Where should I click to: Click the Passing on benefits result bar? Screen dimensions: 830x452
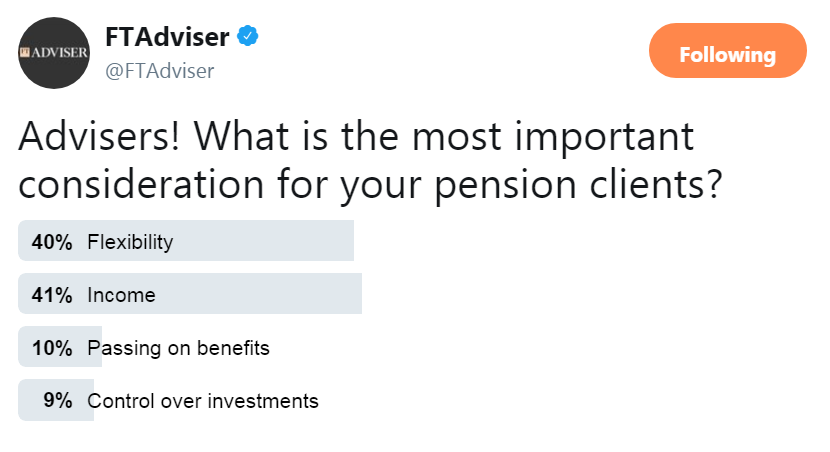coord(60,347)
